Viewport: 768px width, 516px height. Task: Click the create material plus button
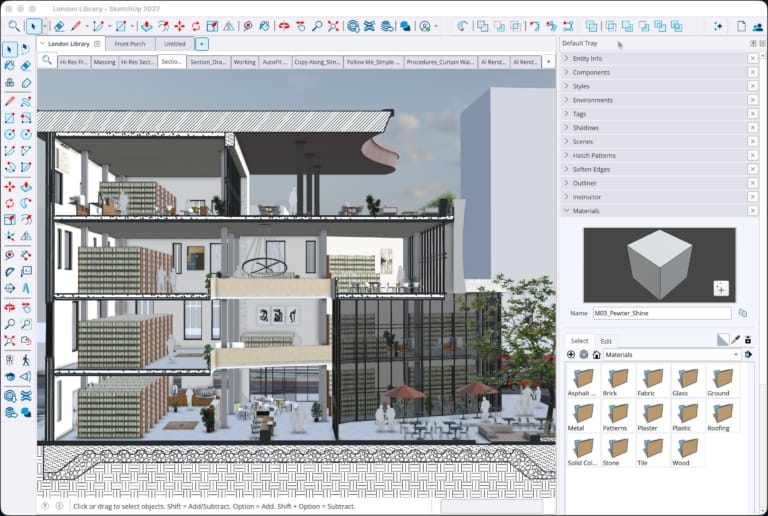coord(571,354)
